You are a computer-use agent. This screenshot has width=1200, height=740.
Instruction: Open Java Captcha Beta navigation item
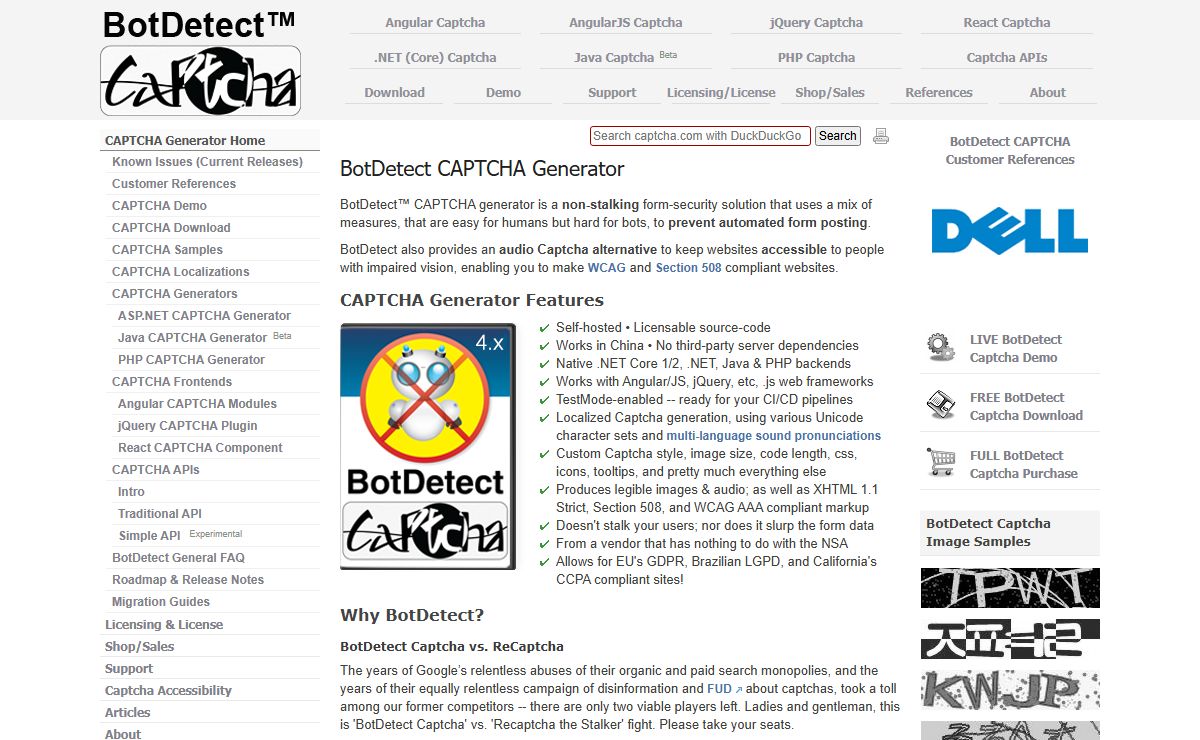coord(626,57)
